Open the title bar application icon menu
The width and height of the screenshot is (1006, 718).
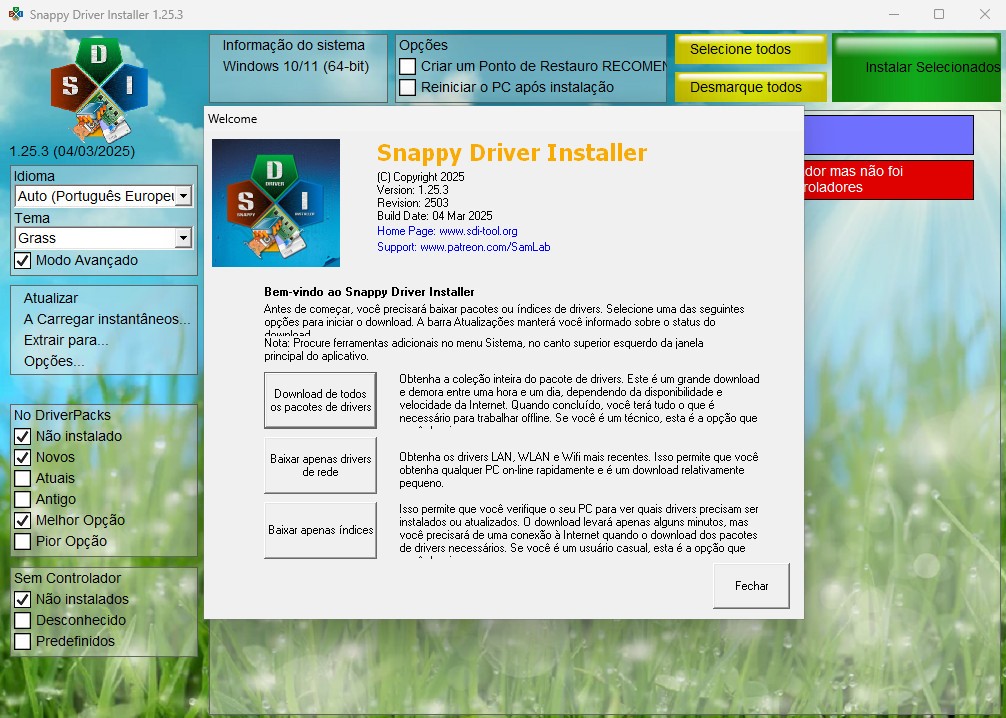[x=15, y=14]
